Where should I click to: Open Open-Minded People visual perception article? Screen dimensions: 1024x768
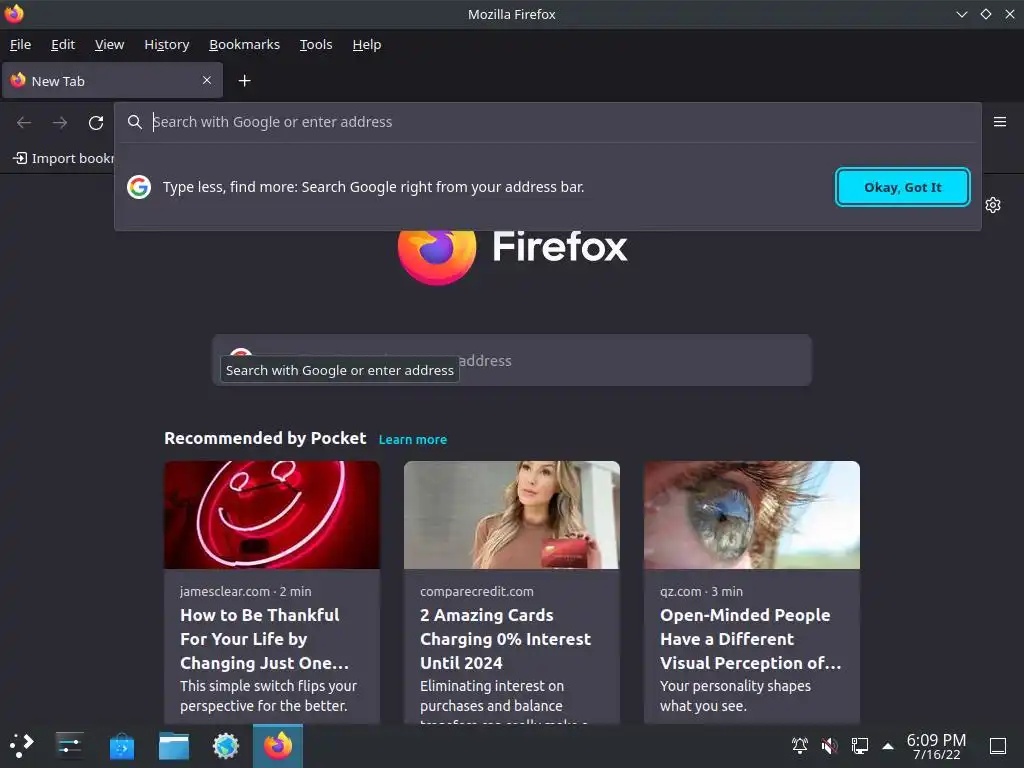[750, 639]
